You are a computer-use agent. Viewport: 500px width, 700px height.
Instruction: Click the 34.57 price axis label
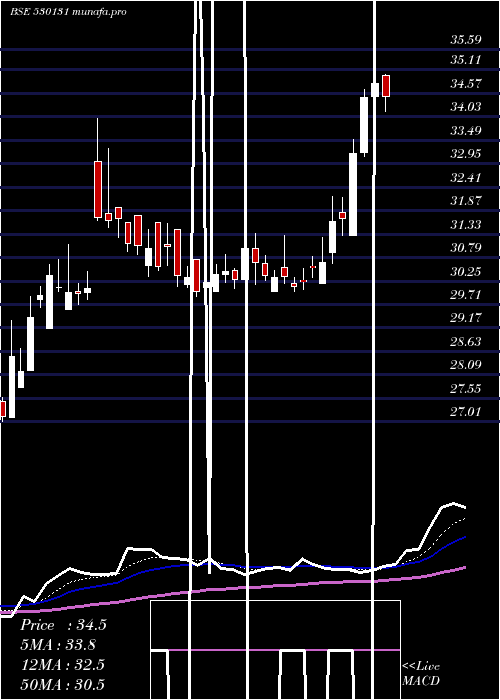[466, 83]
